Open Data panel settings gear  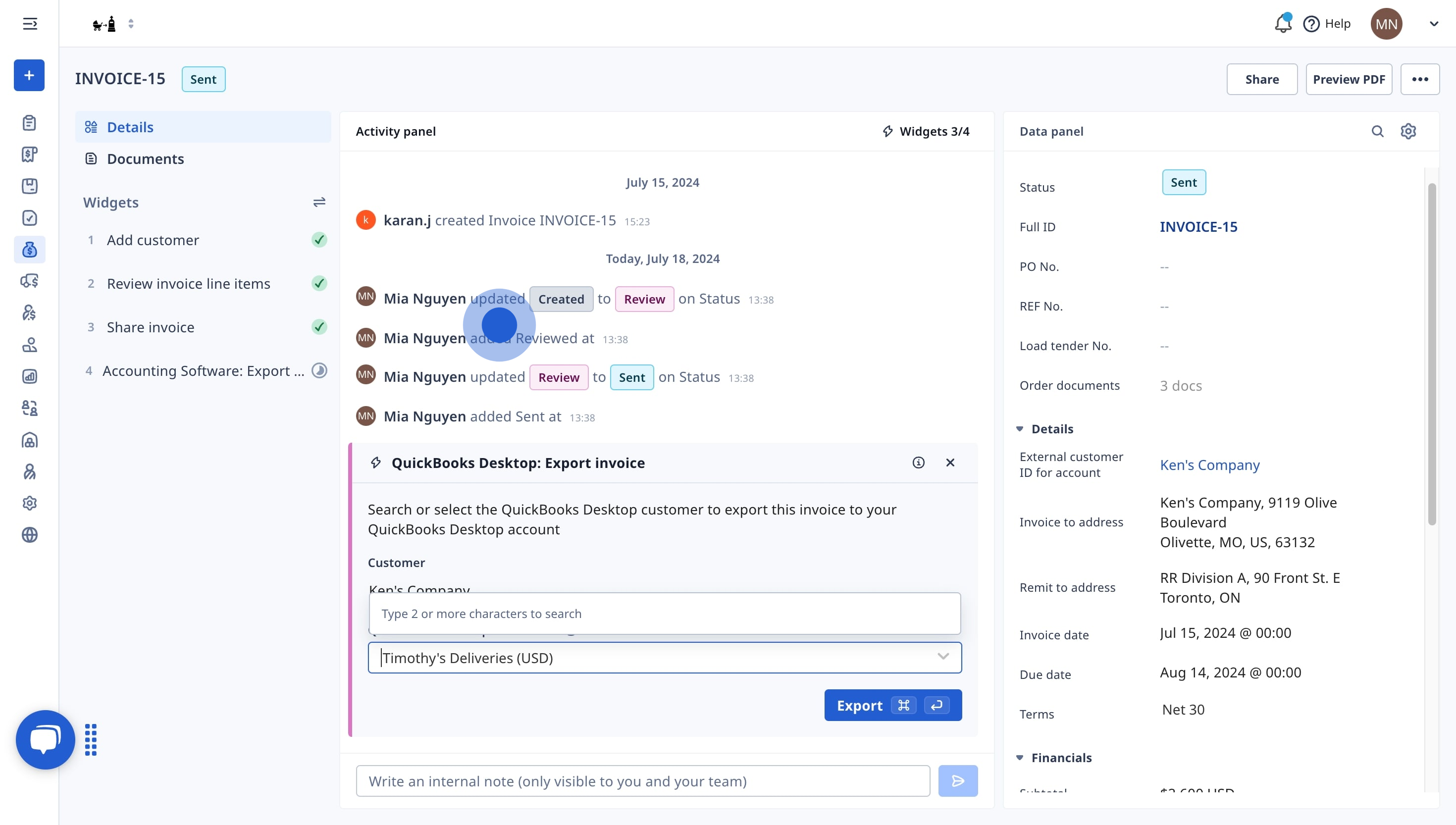pyautogui.click(x=1408, y=131)
